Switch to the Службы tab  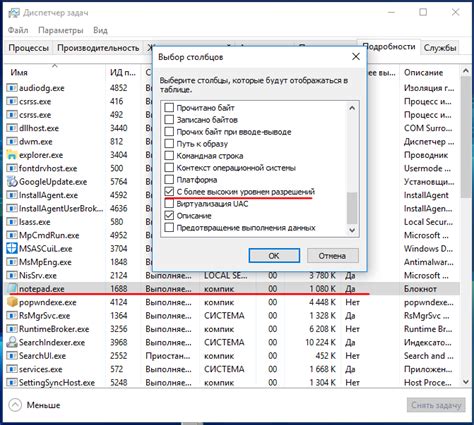(x=440, y=48)
